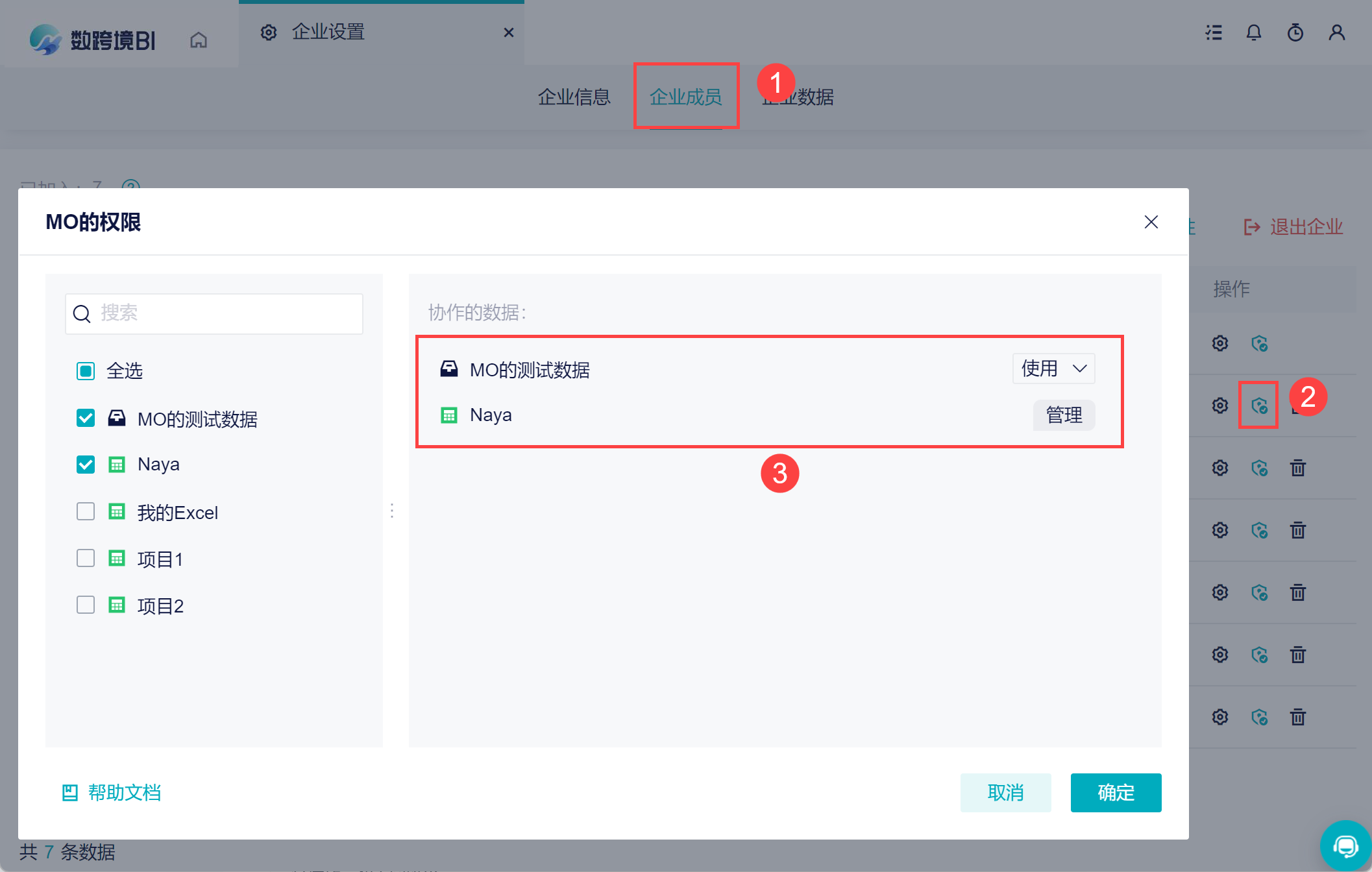Open the timer clock icon in header

(1295, 32)
